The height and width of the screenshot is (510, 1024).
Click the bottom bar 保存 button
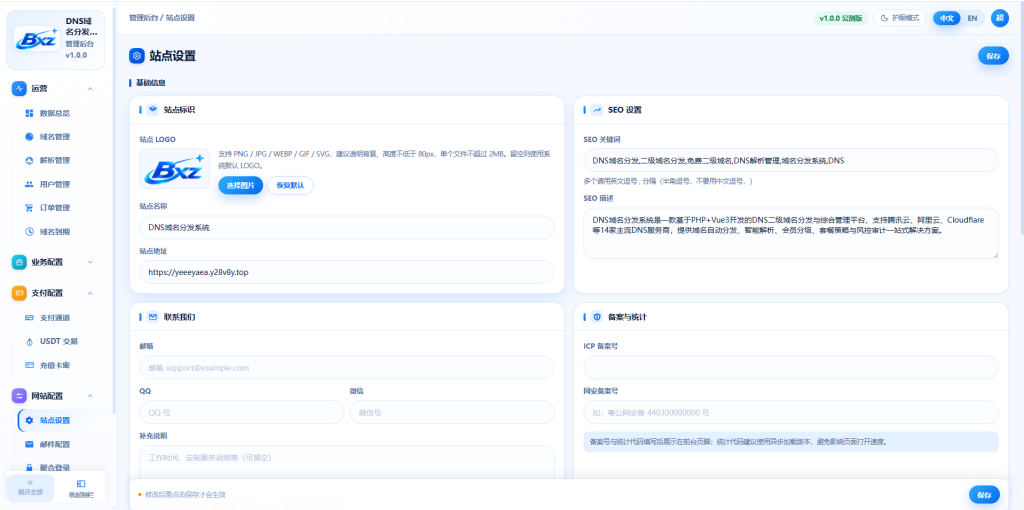(x=984, y=494)
